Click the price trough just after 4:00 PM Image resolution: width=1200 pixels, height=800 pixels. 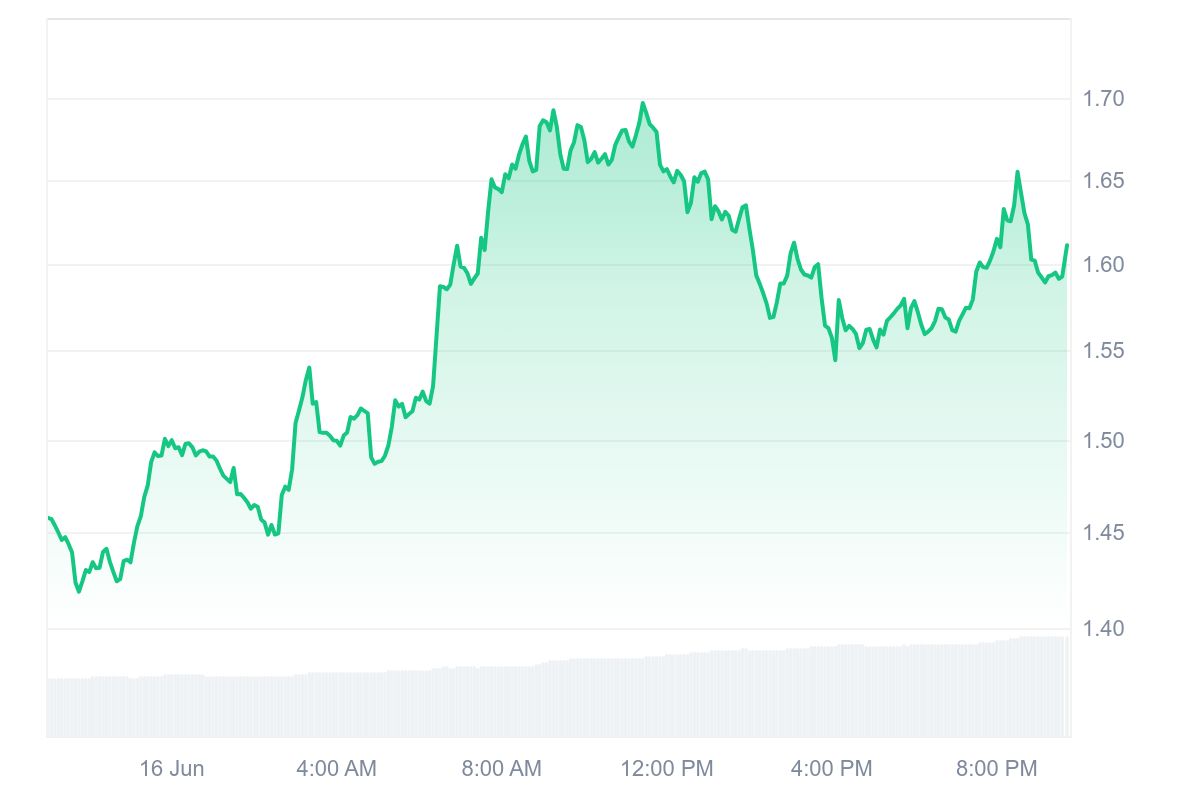coord(835,359)
